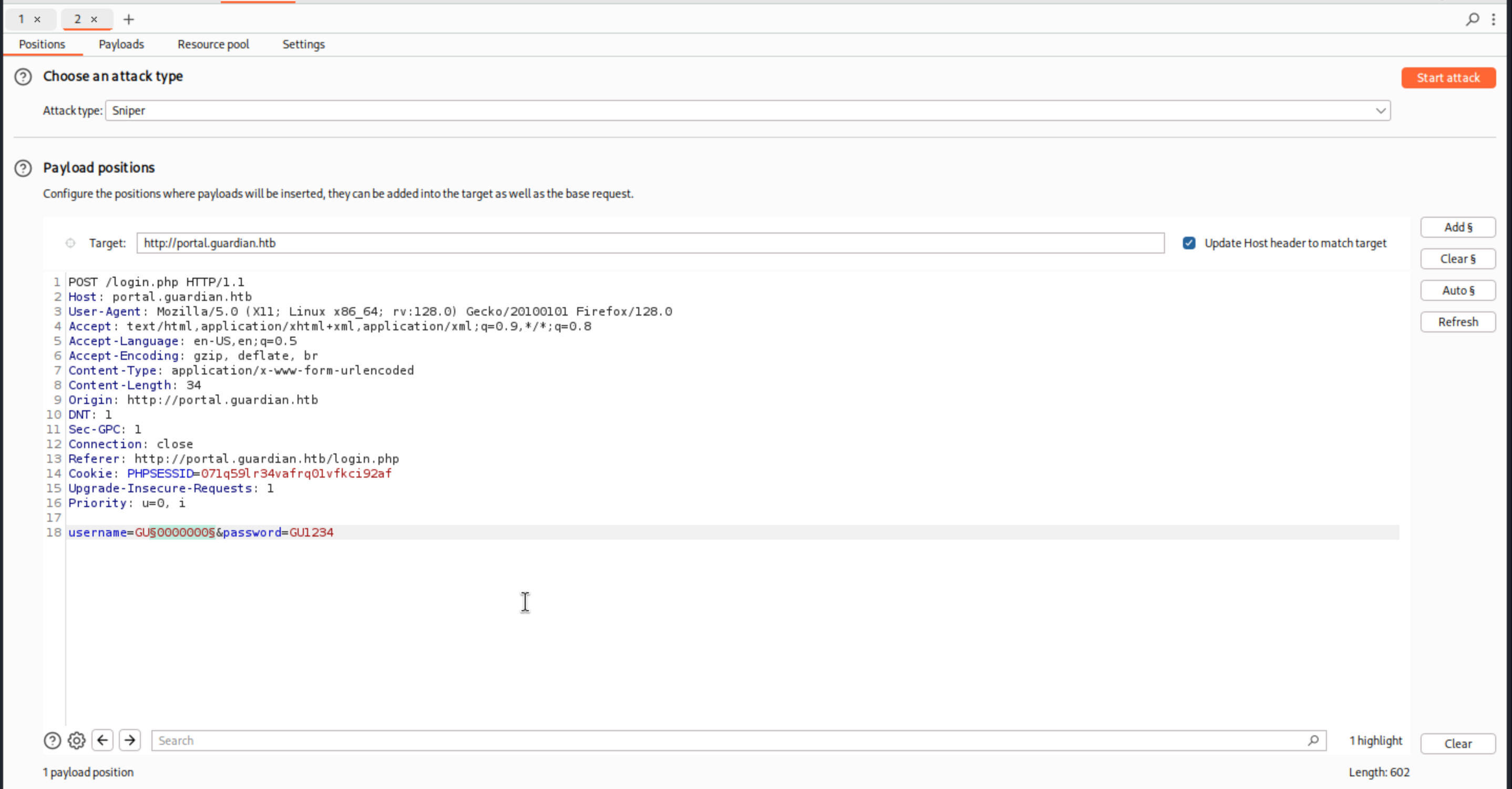
Task: Click the Auto § button
Action: pyautogui.click(x=1457, y=290)
